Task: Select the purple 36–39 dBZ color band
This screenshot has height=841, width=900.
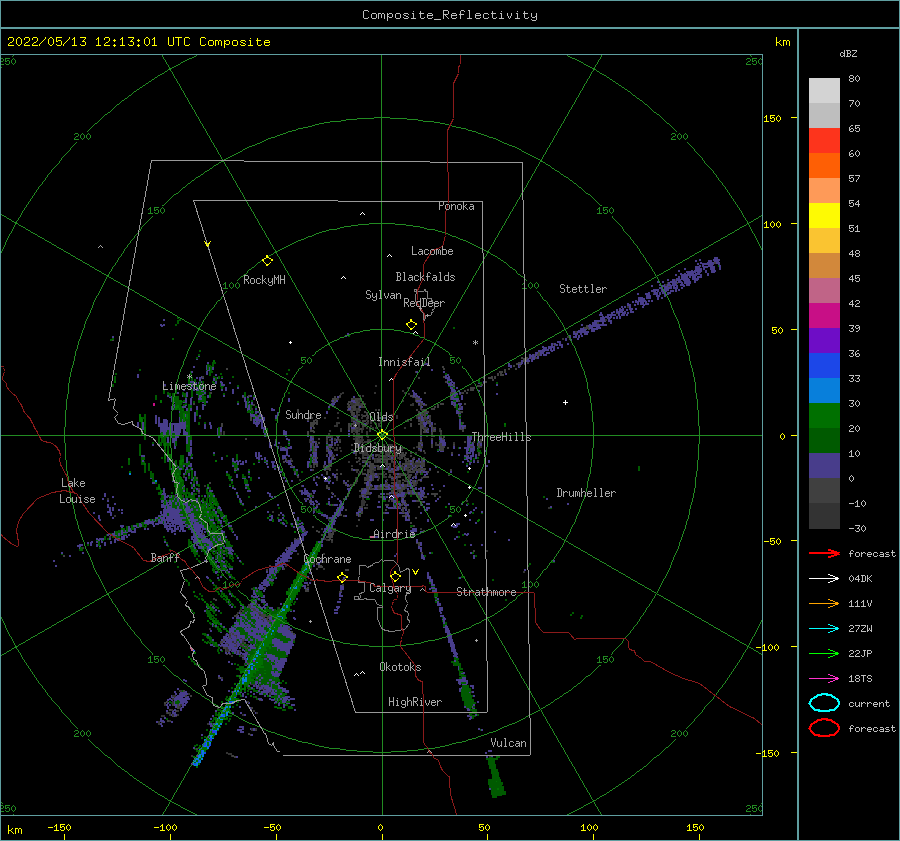Action: click(x=824, y=341)
